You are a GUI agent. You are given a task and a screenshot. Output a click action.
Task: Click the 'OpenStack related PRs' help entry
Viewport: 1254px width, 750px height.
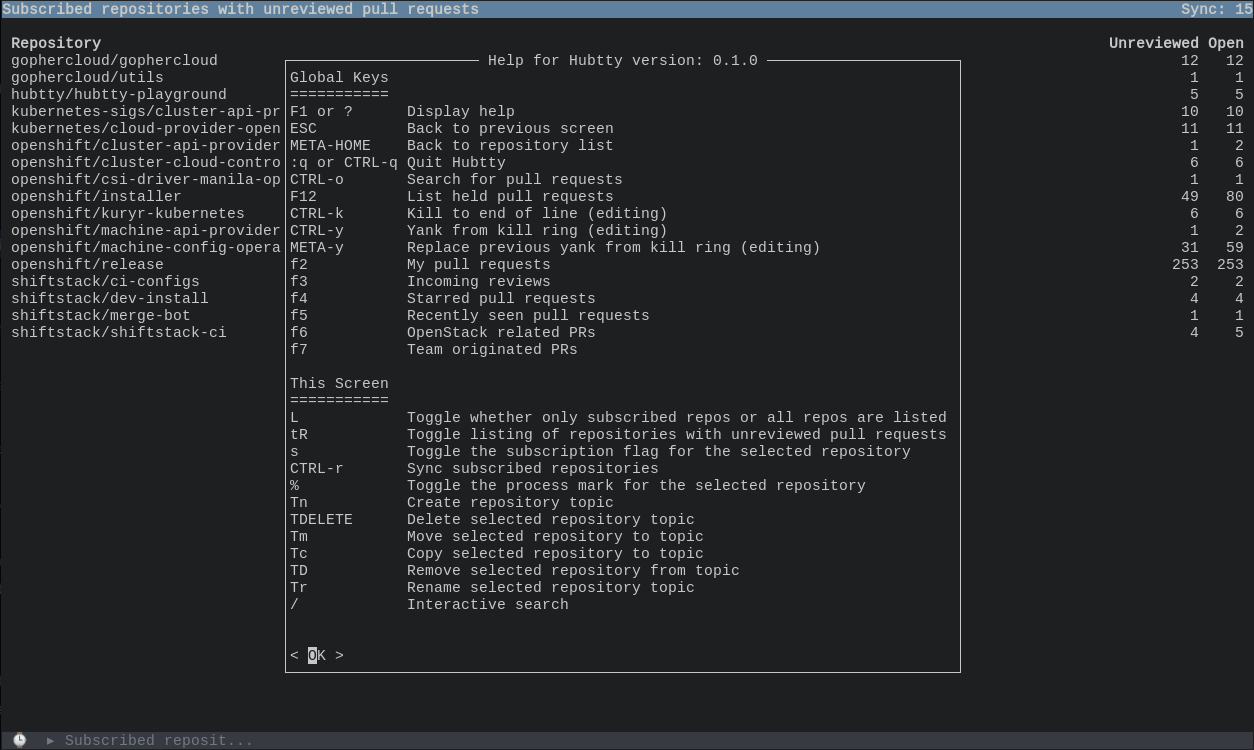501,332
